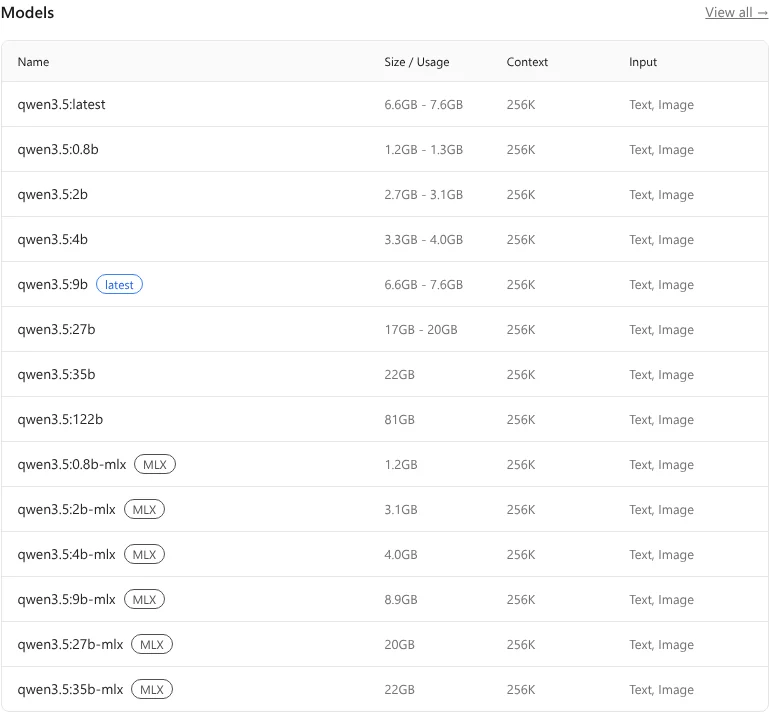Open the qwen3.5:0.8b-mlx model
Screen dimensions: 769x712
tap(72, 464)
